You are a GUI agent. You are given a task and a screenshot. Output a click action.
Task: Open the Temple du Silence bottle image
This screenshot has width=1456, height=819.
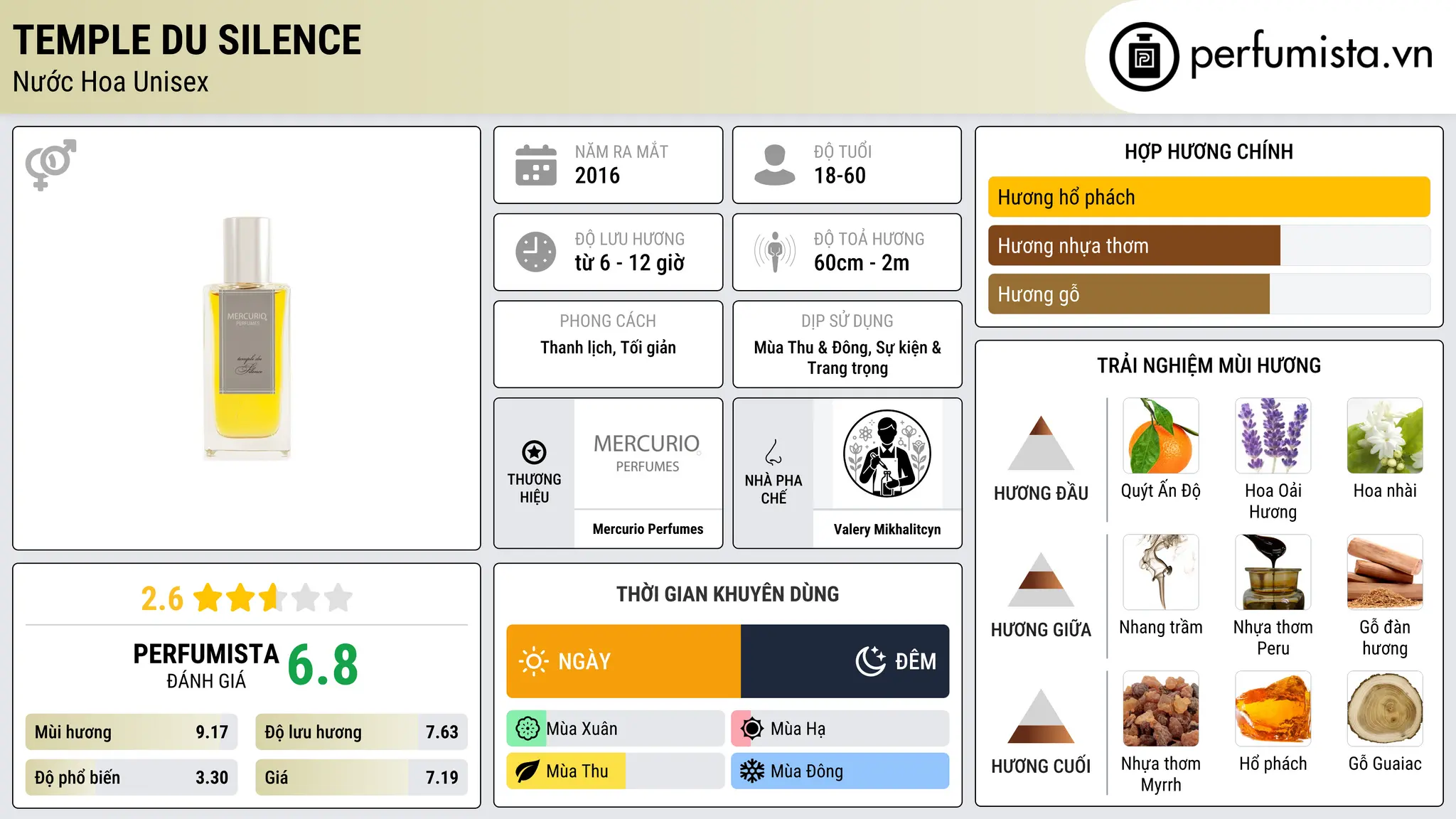247,338
